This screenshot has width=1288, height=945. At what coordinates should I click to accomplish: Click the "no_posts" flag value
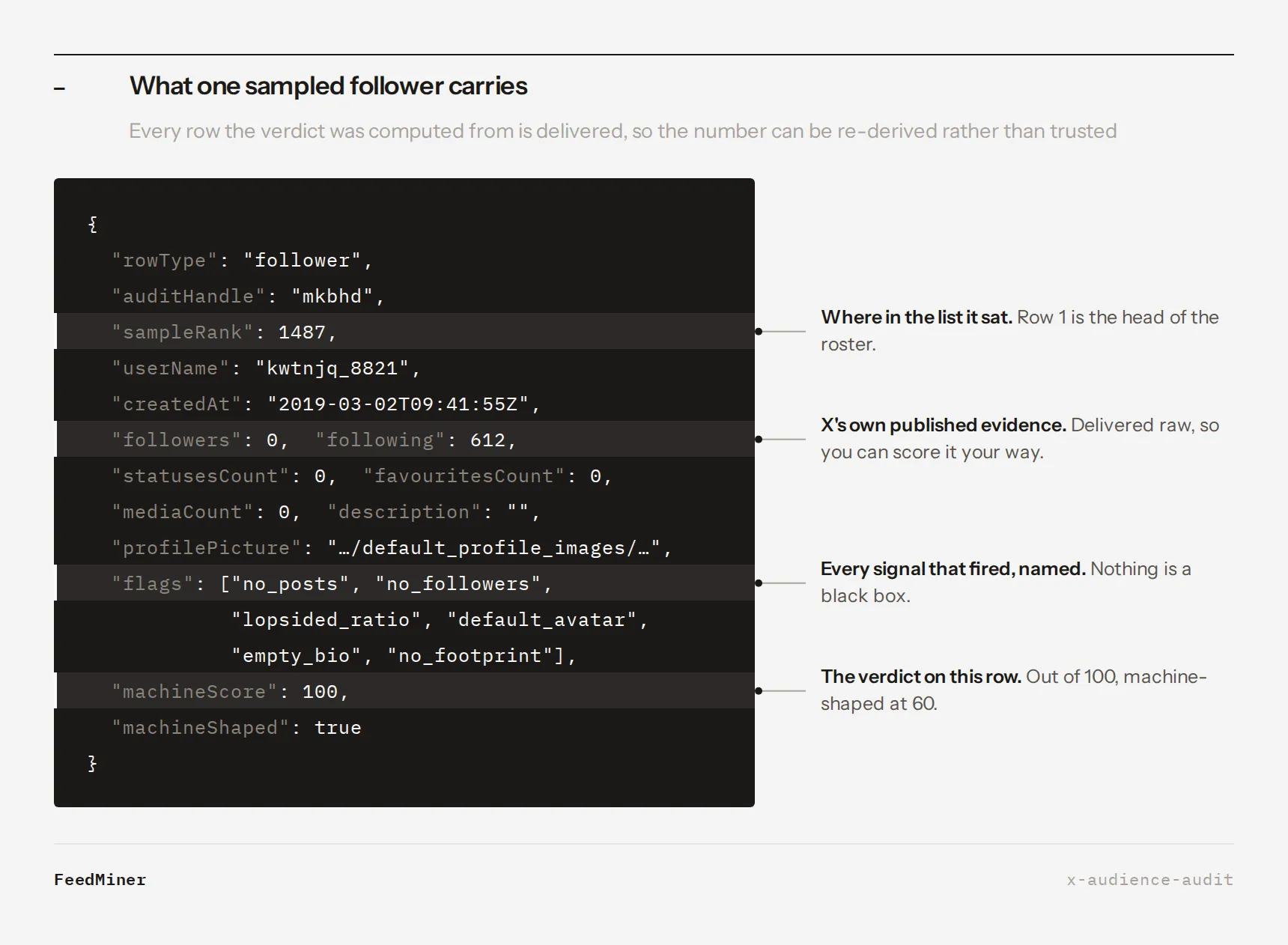coord(290,583)
